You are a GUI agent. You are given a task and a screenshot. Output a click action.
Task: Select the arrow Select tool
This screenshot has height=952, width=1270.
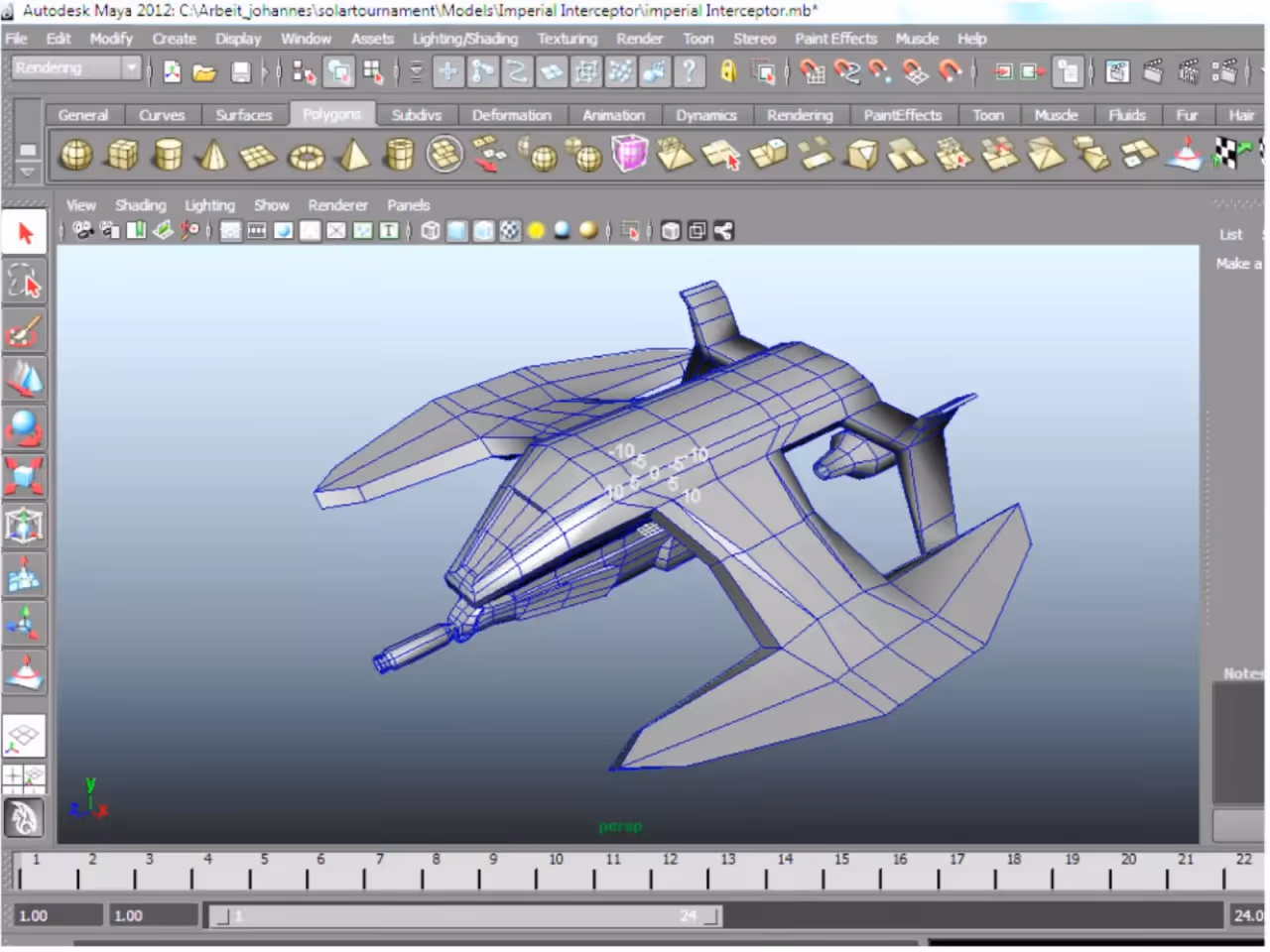click(x=25, y=234)
